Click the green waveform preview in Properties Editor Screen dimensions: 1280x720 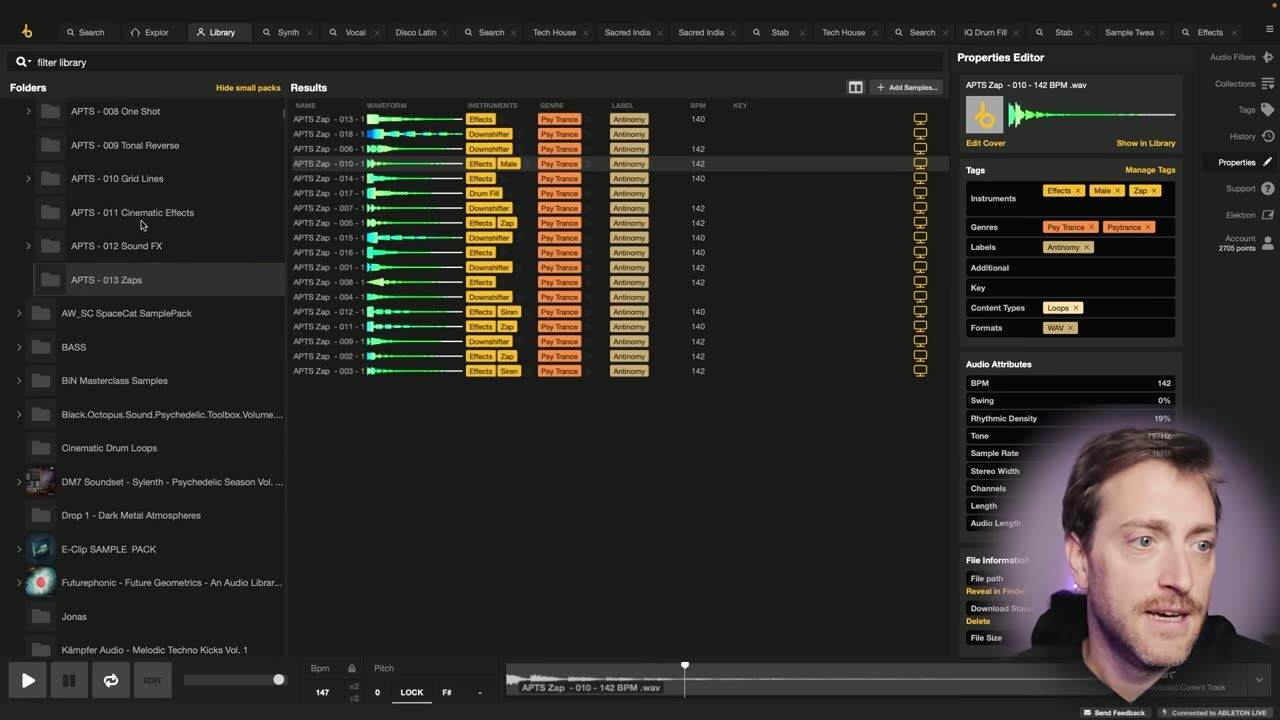point(1091,115)
